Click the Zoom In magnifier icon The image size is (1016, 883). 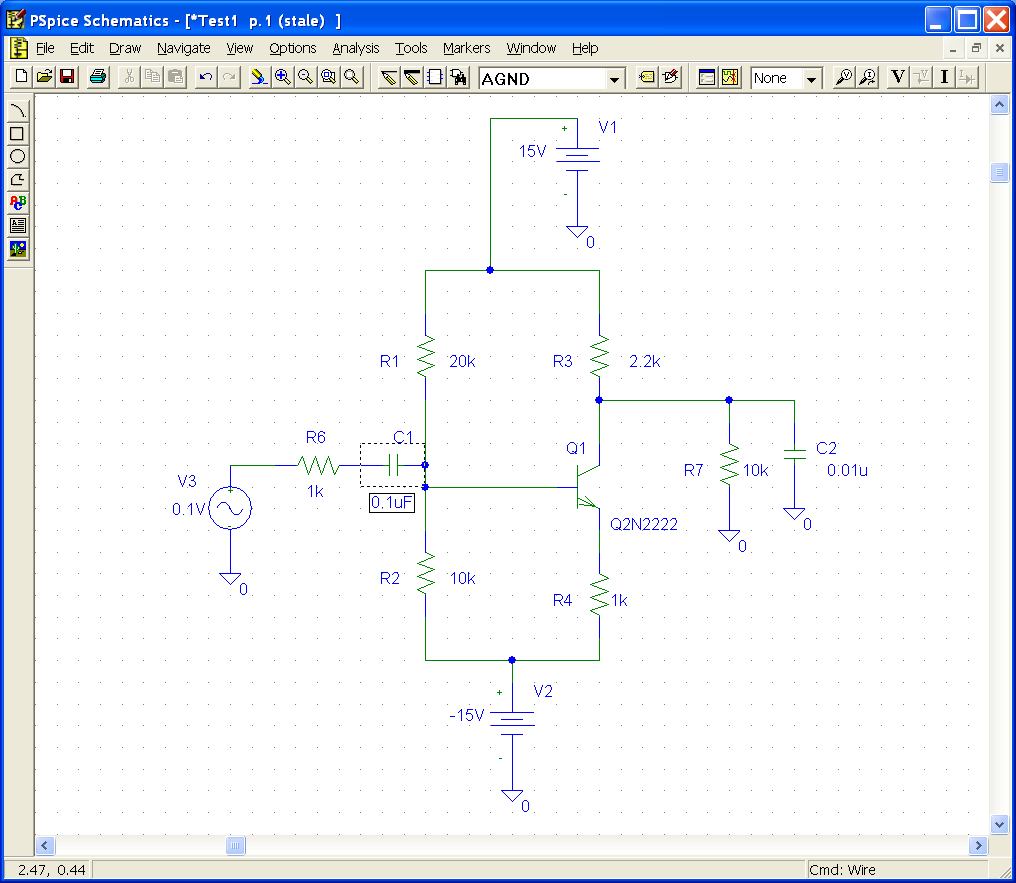283,78
